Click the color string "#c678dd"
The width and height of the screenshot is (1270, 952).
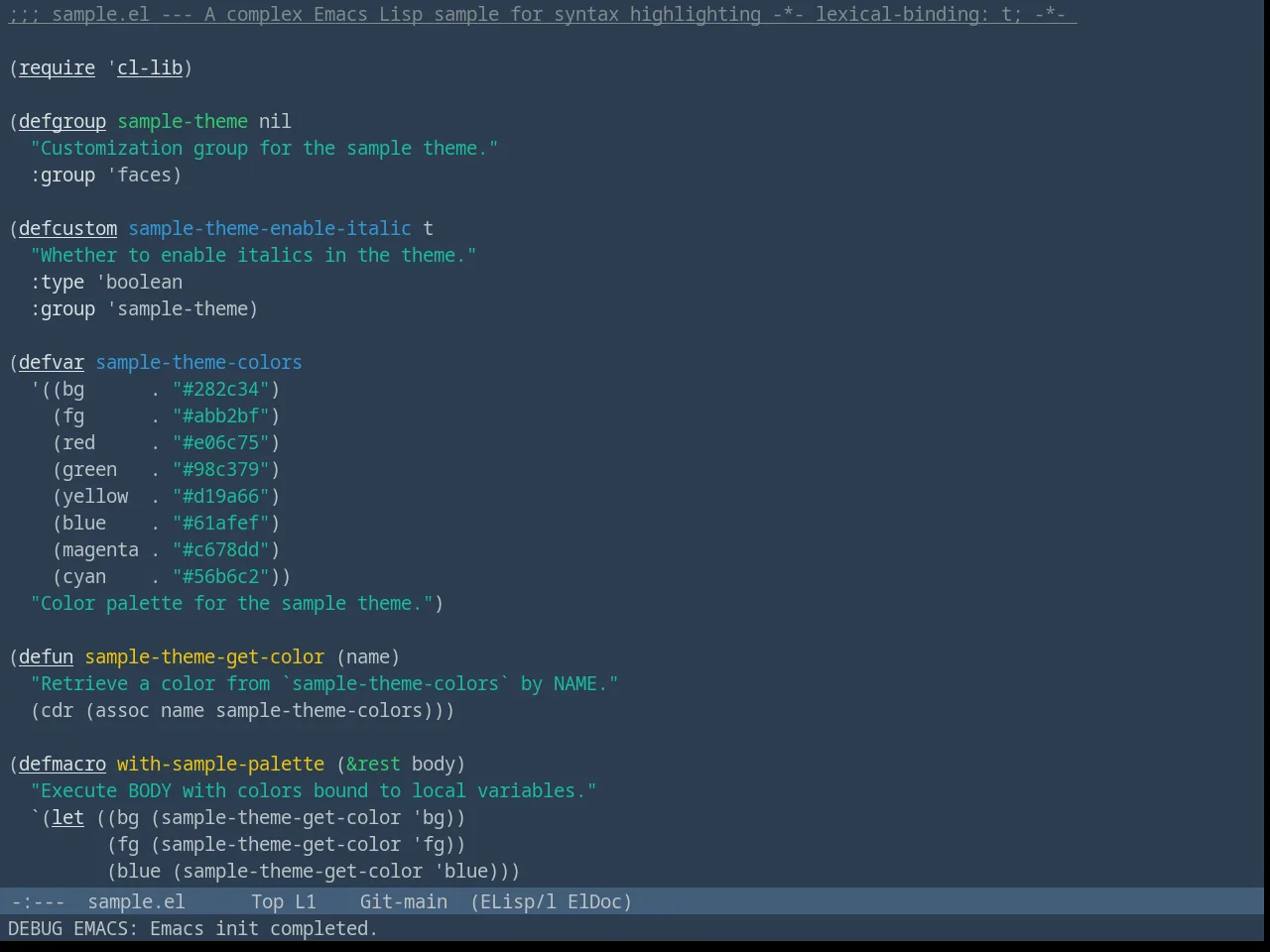click(220, 549)
